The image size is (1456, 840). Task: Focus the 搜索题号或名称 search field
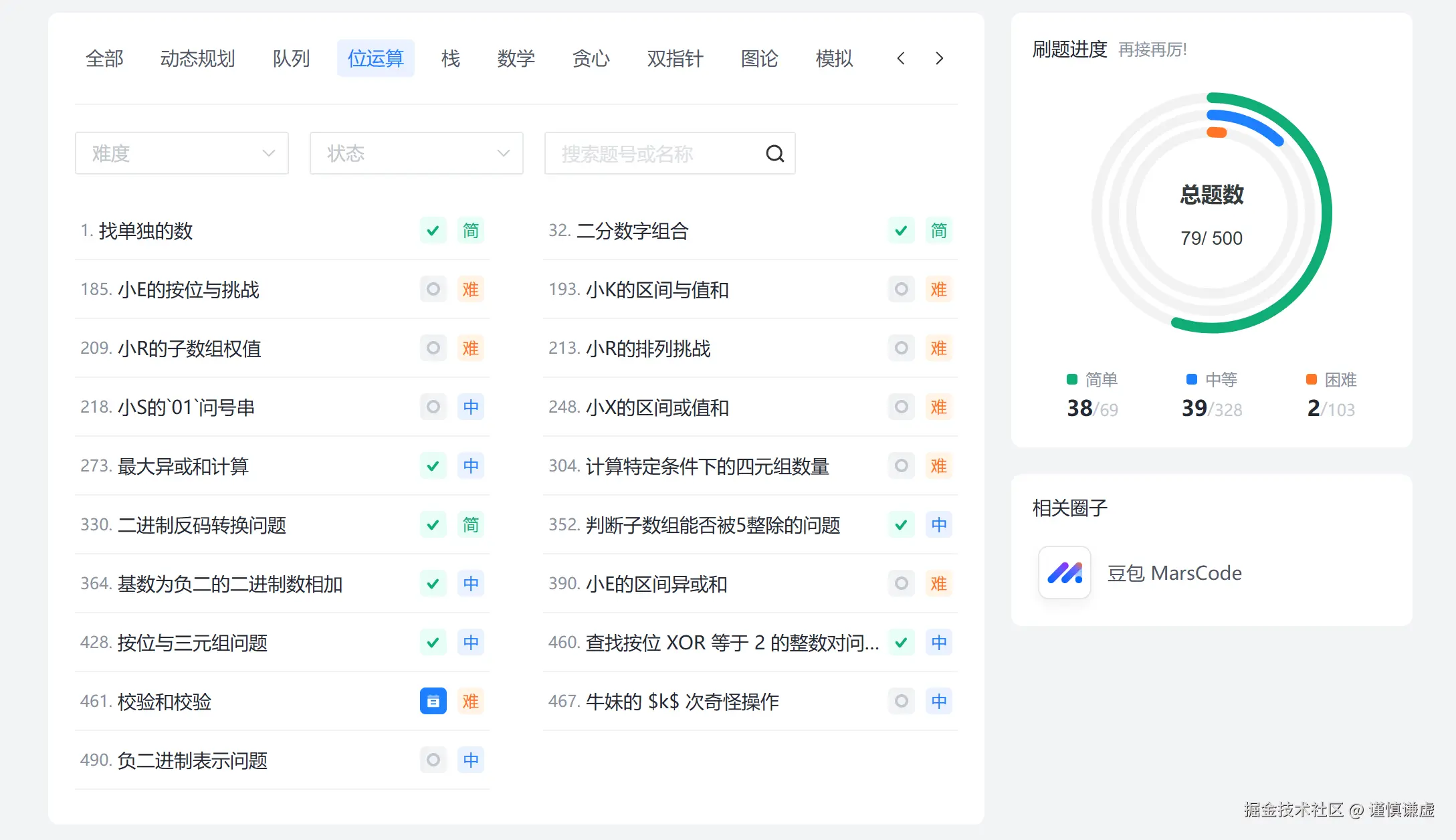pyautogui.click(x=652, y=154)
